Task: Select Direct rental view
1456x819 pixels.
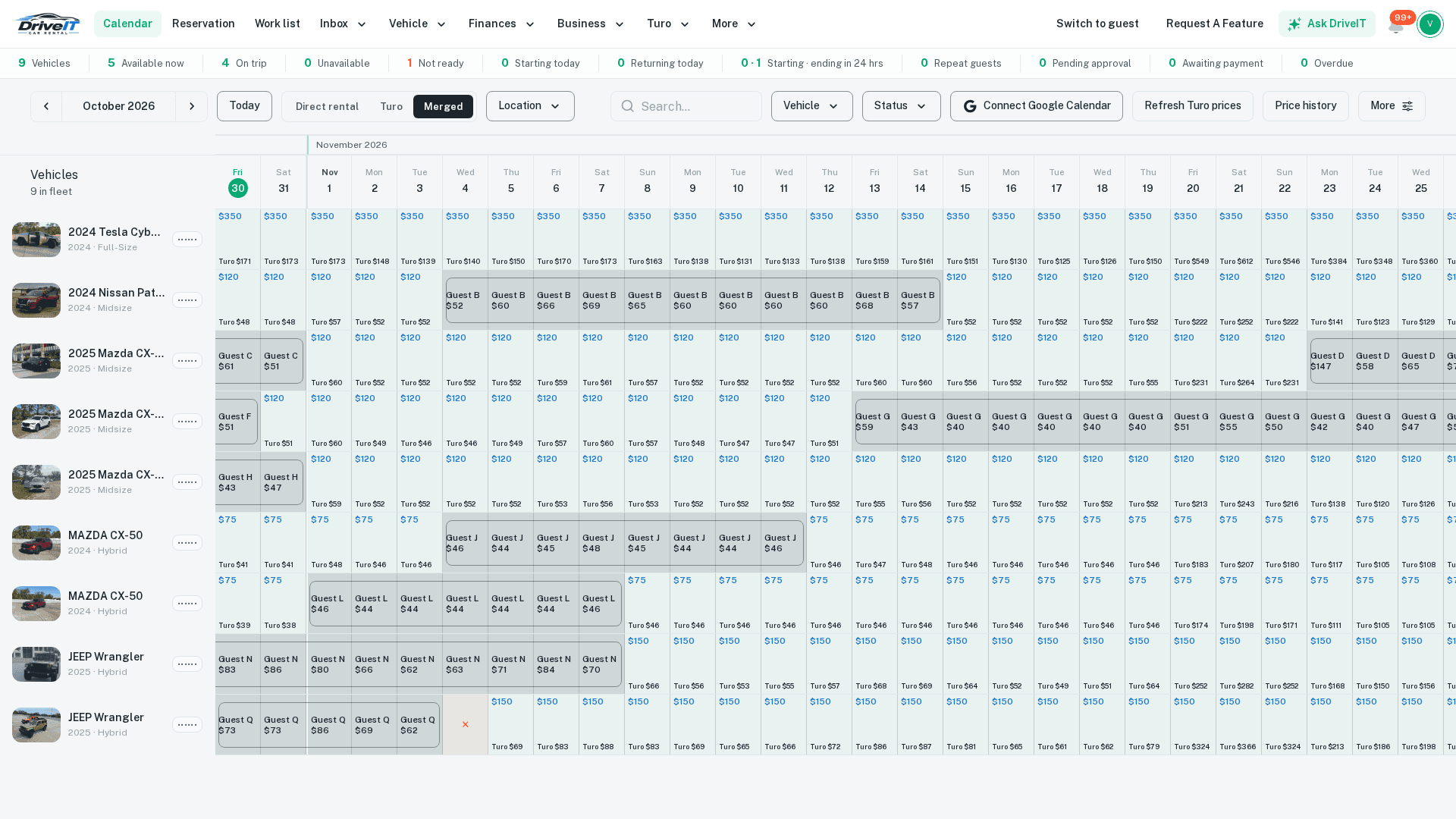Action: [x=327, y=107]
